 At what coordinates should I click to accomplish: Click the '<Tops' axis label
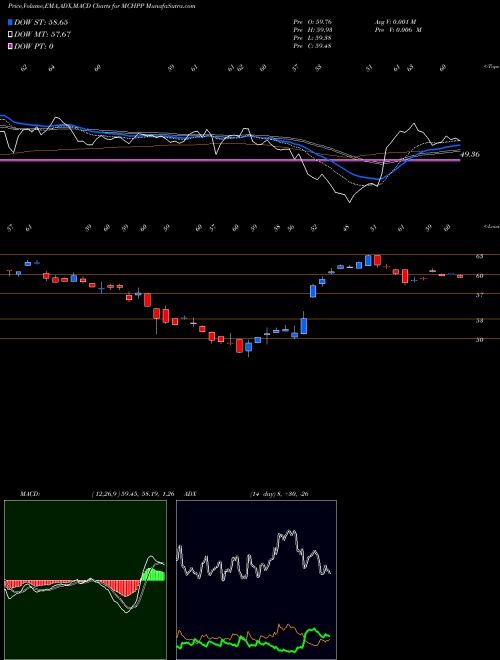pyautogui.click(x=491, y=67)
